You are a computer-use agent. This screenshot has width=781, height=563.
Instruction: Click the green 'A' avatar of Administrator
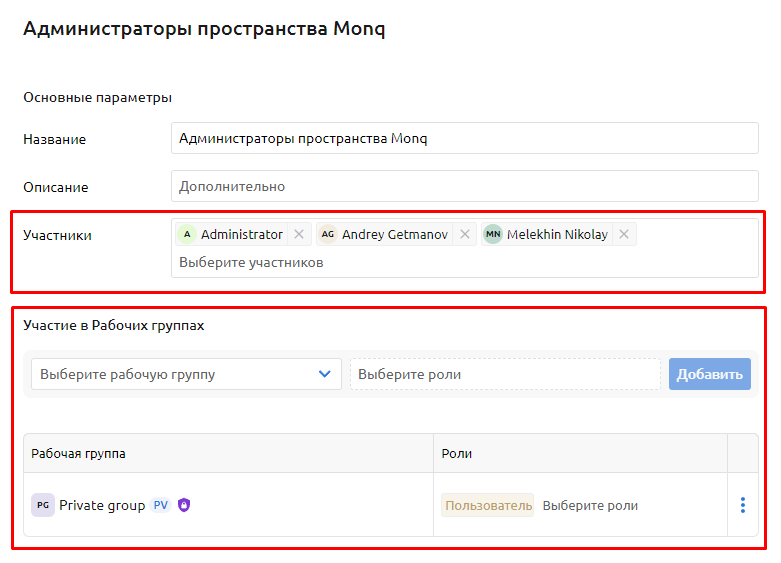pyautogui.click(x=187, y=234)
